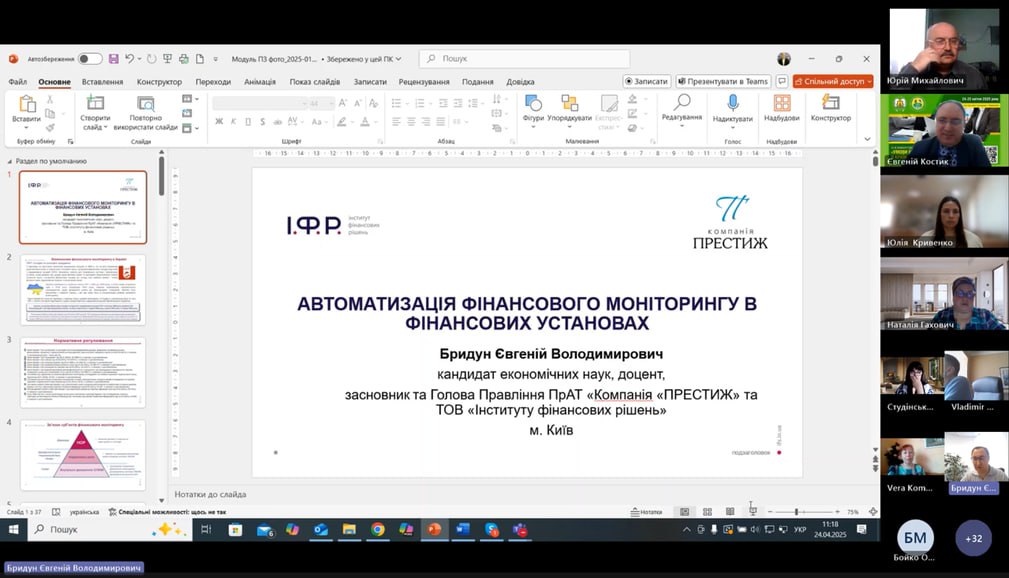Toggle Нотатки notes pane in status bar
The height and width of the screenshot is (578, 1009).
(646, 512)
